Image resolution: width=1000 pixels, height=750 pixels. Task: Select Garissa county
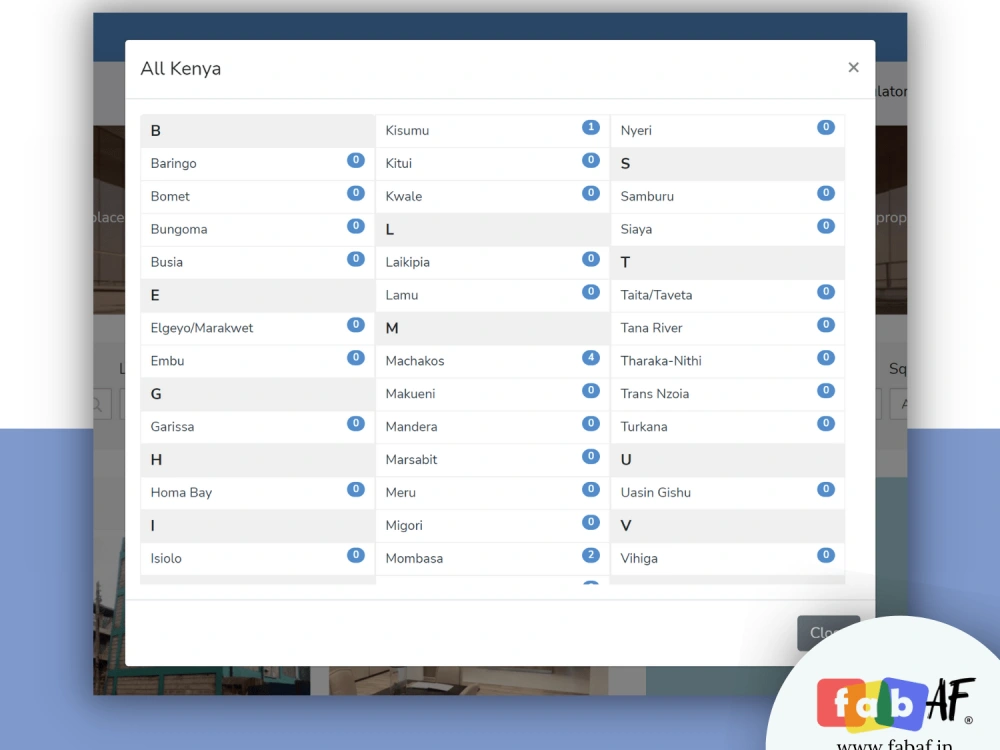pyautogui.click(x=258, y=427)
